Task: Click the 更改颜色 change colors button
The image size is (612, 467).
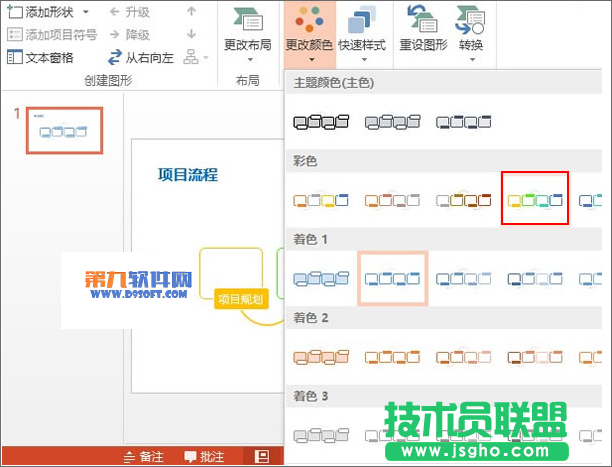Action: [309, 35]
